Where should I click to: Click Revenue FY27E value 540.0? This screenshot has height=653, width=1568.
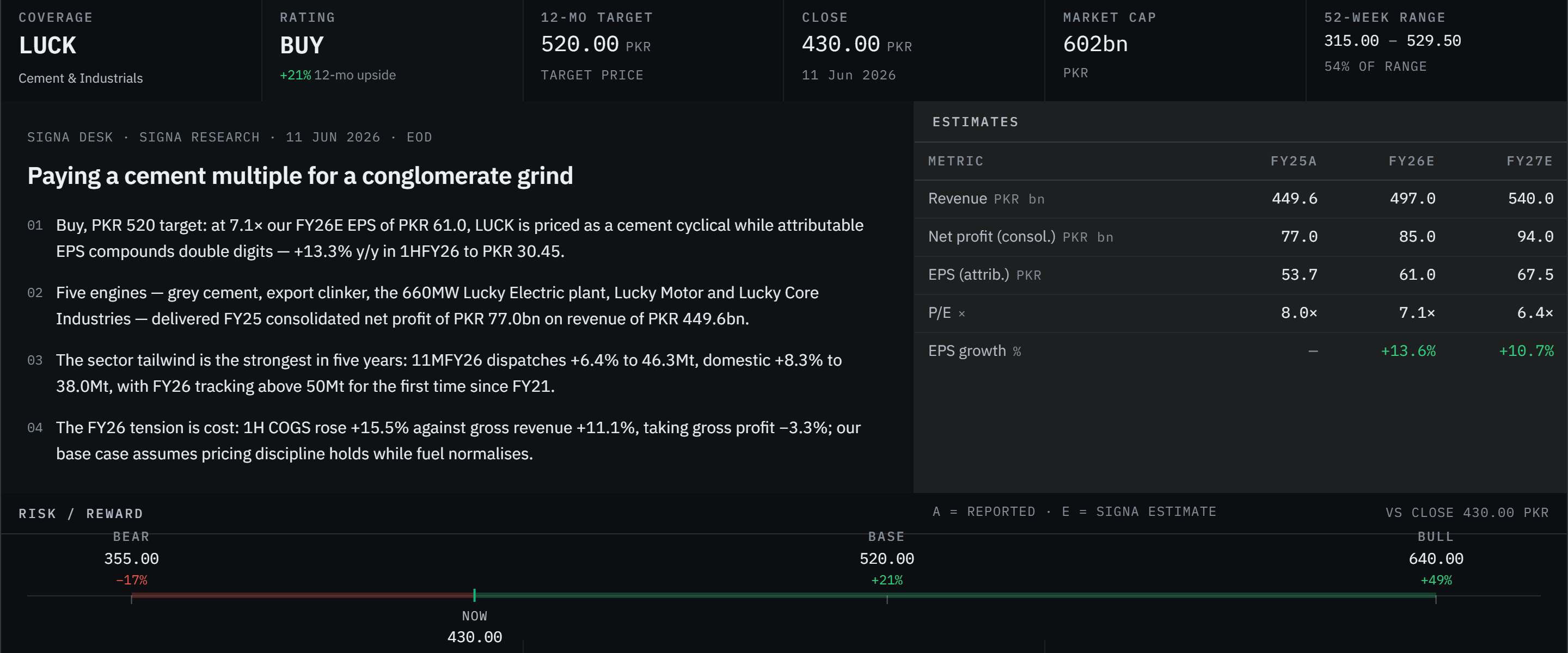(x=1531, y=199)
